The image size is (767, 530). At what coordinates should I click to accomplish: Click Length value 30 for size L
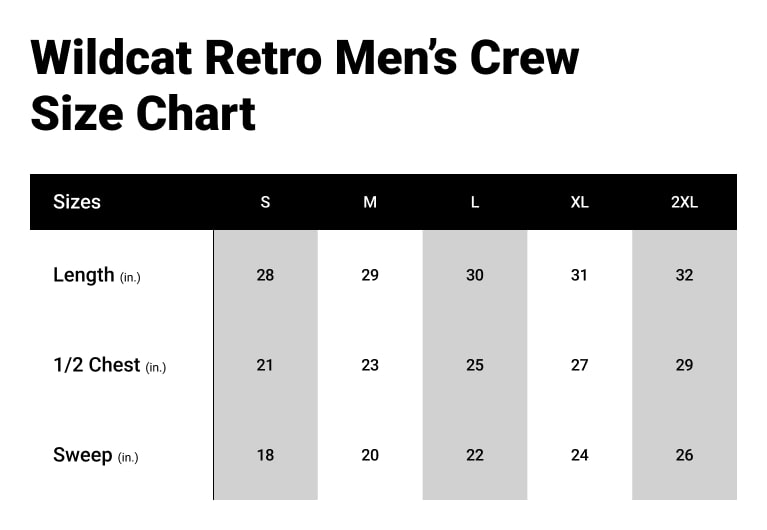tap(475, 275)
